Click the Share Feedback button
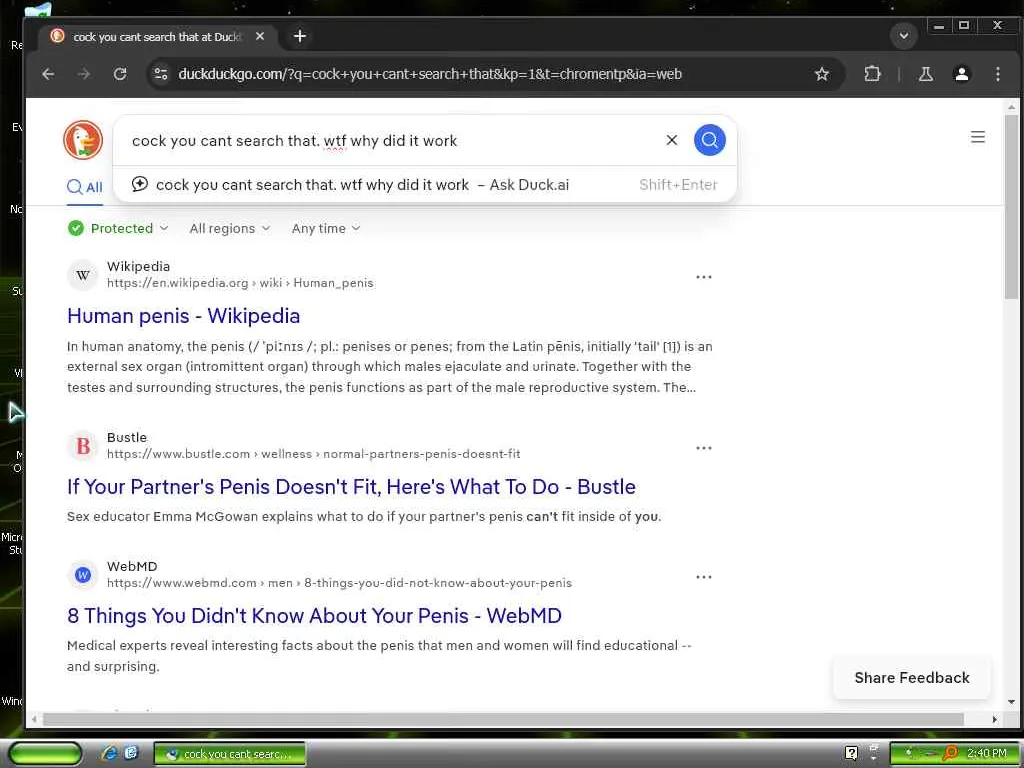 (912, 678)
